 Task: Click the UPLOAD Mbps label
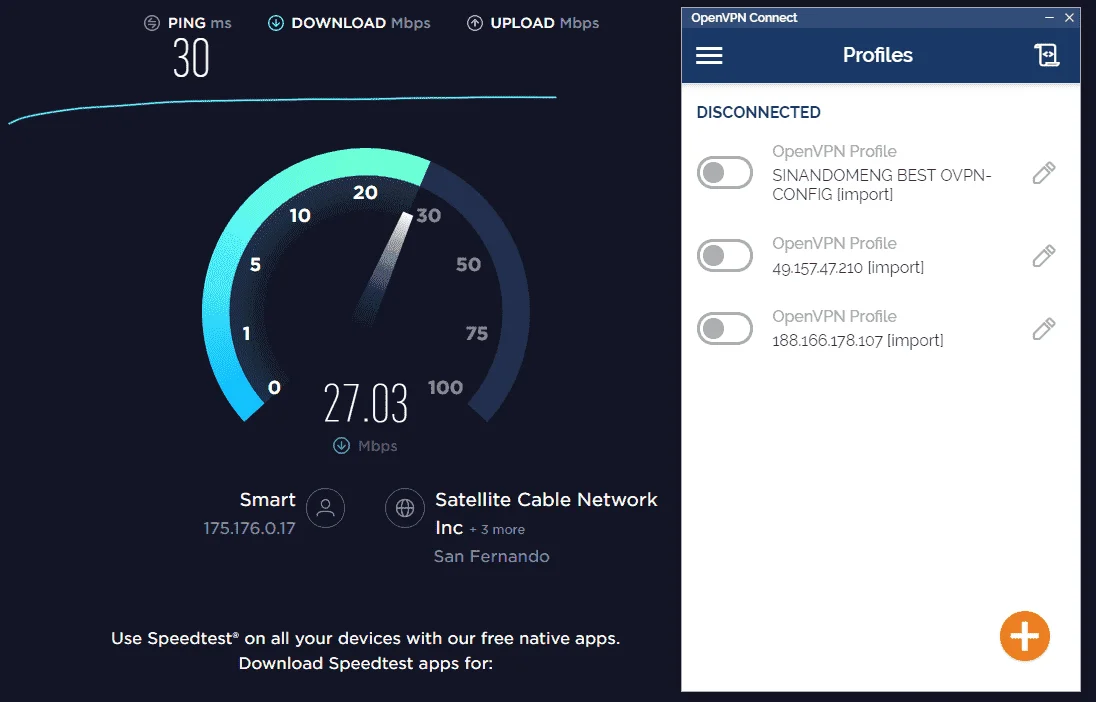[x=545, y=23]
